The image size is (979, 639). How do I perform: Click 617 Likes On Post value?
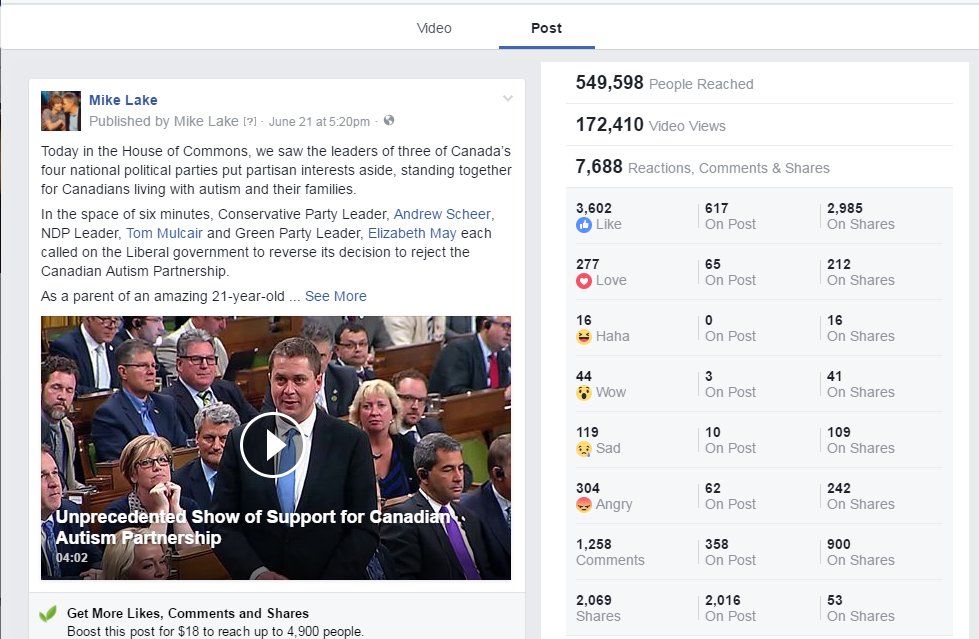click(717, 209)
